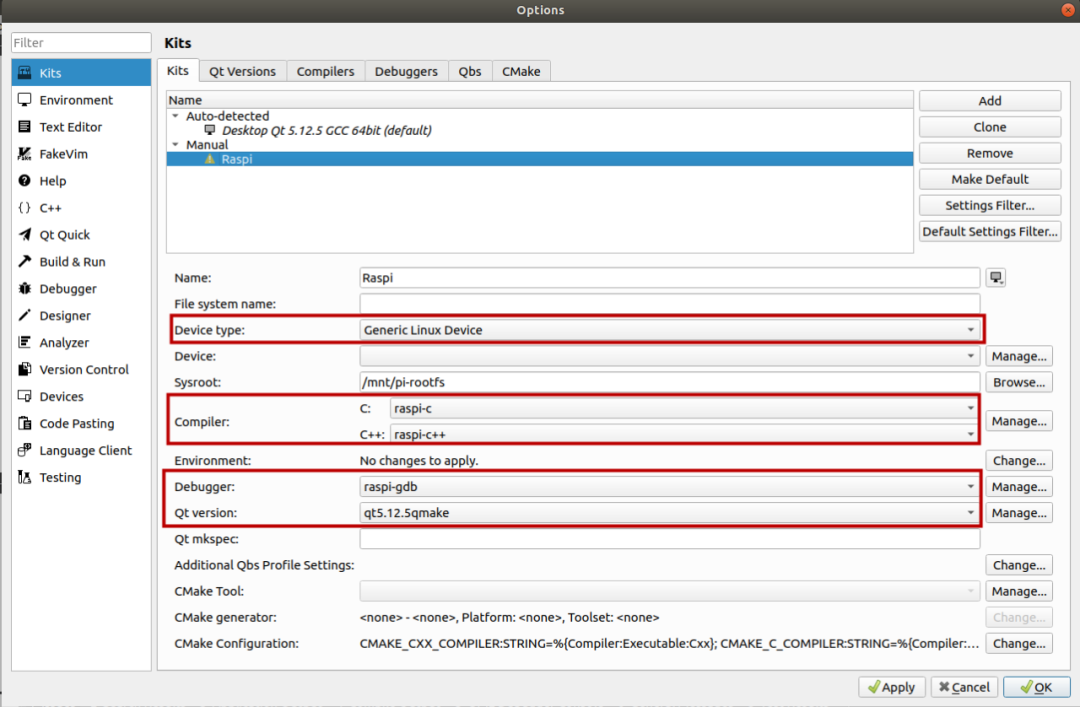1080x707 pixels.
Task: Open Kits category in sidebar
Action: [x=81, y=72]
